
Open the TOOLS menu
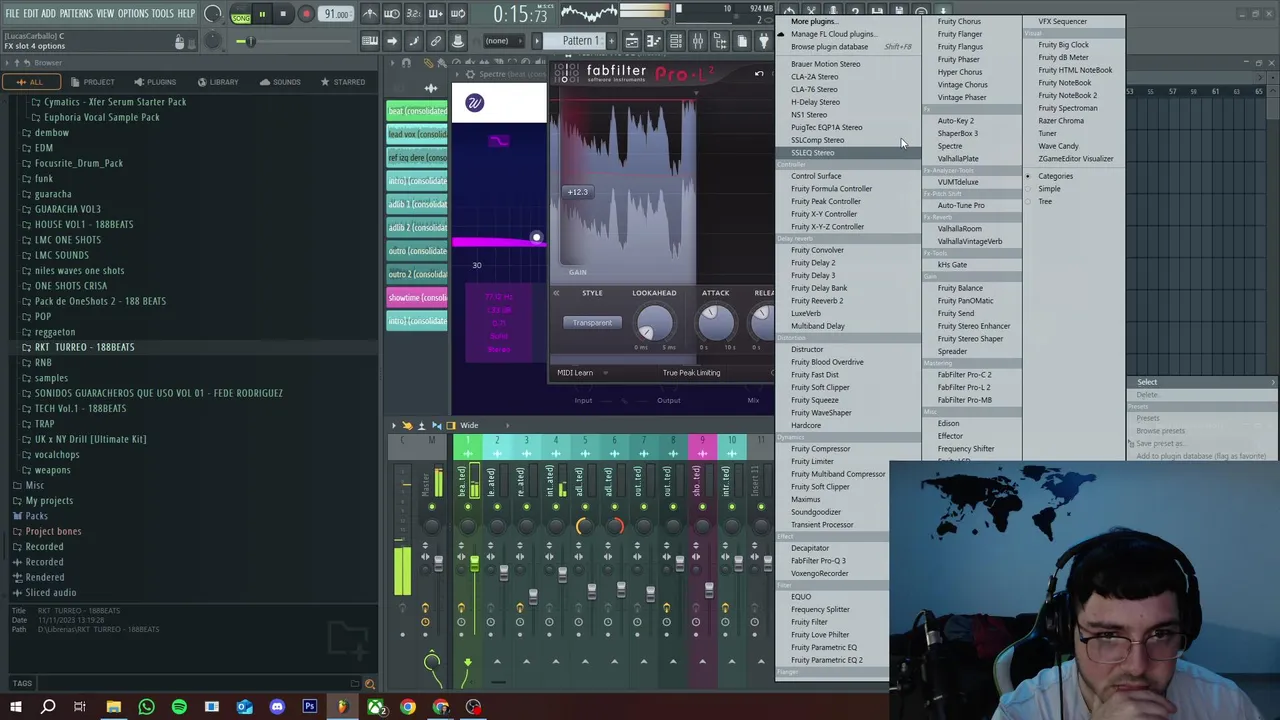click(x=163, y=13)
